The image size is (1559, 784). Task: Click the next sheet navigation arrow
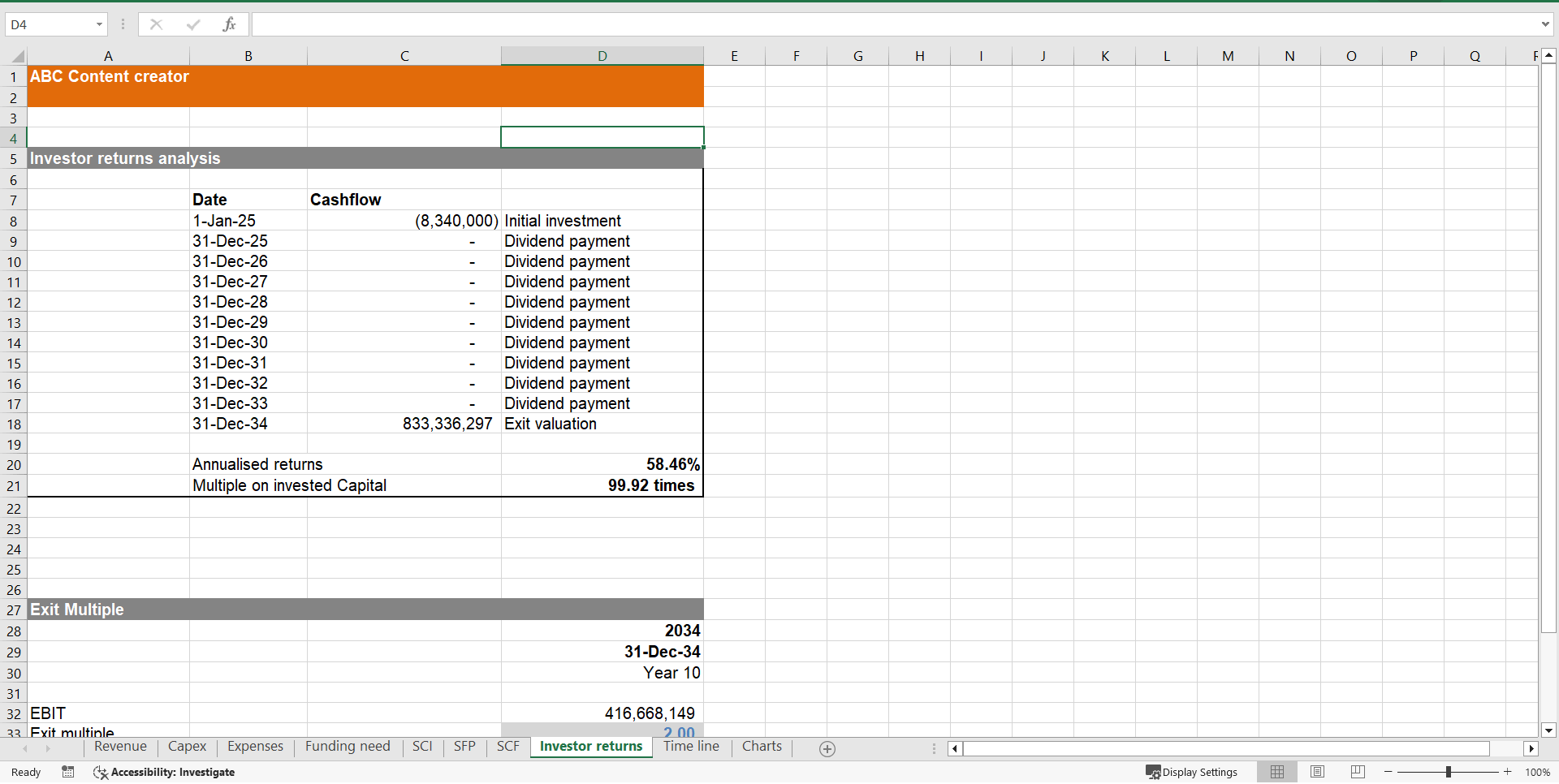tap(48, 748)
